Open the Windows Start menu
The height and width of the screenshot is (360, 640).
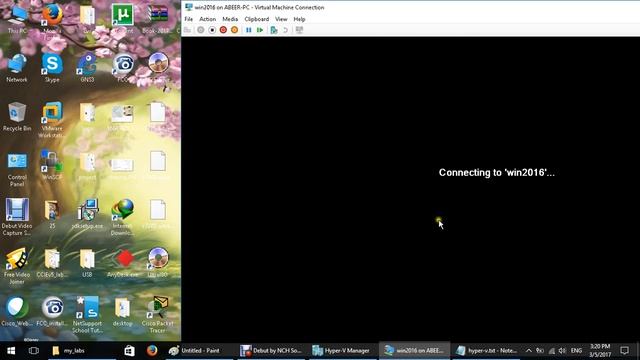pyautogui.click(x=11, y=351)
